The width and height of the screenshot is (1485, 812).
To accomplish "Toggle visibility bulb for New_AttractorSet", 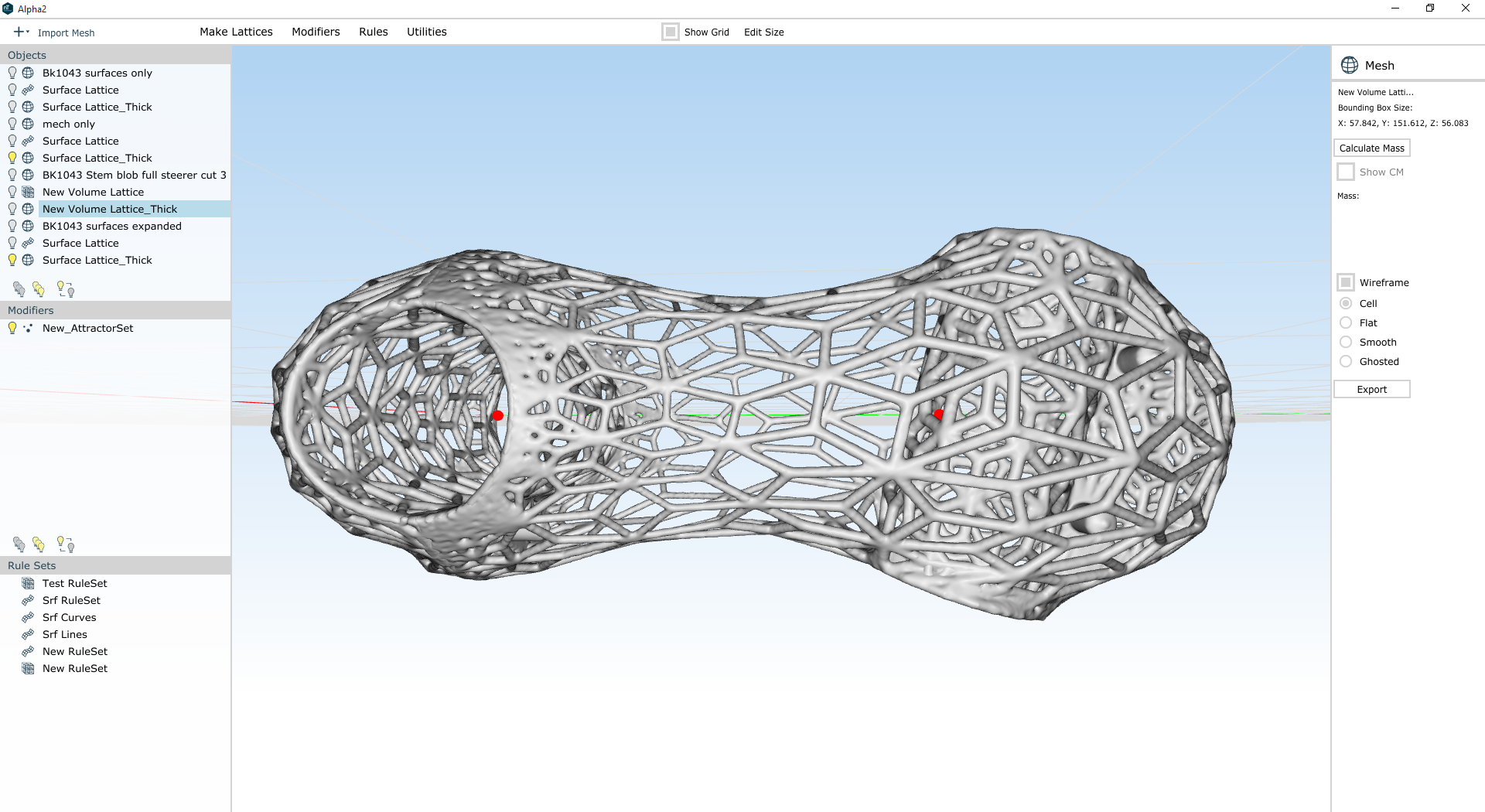I will (x=12, y=328).
